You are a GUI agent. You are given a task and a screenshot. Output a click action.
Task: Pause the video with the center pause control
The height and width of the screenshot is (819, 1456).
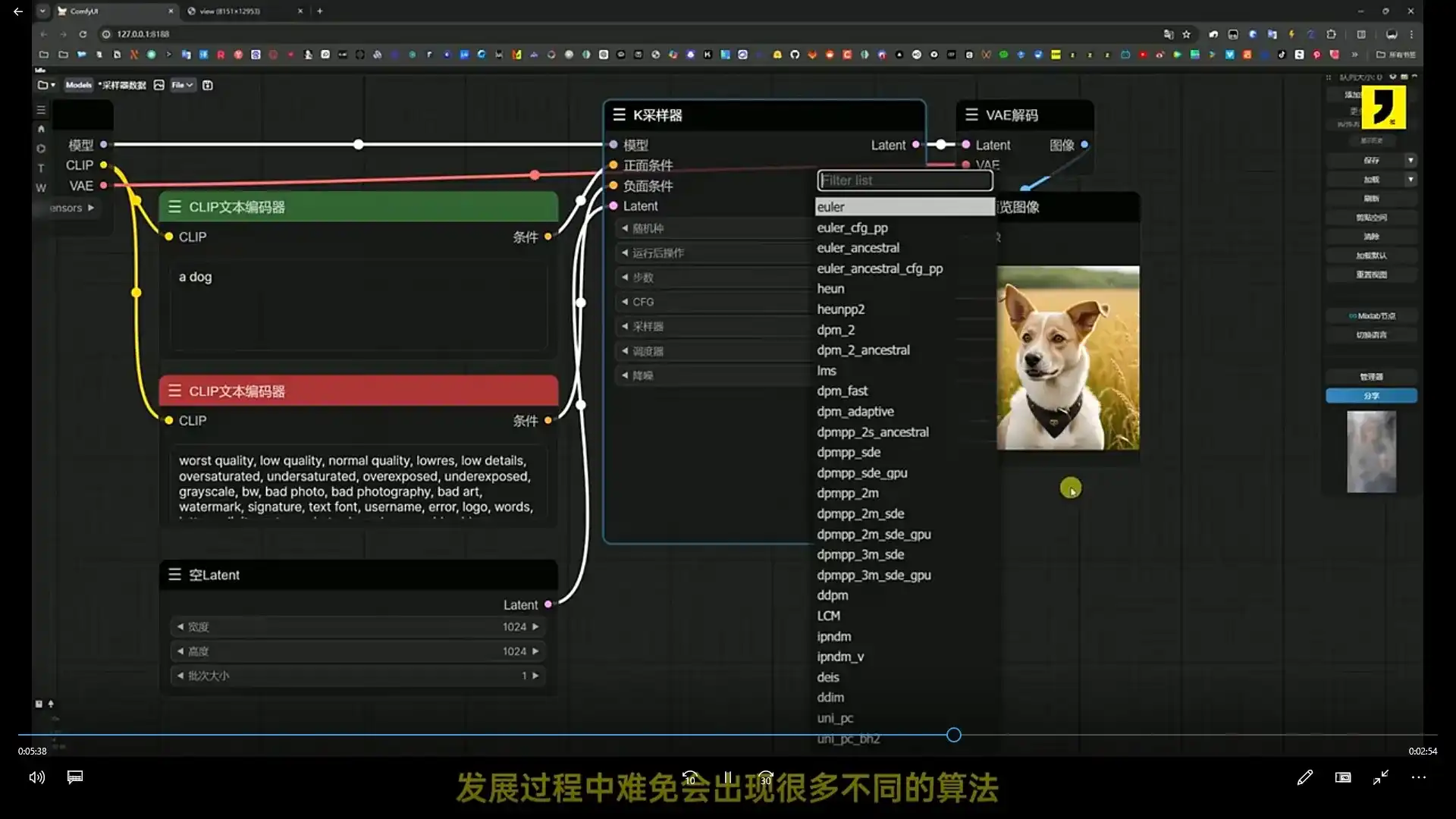click(727, 777)
